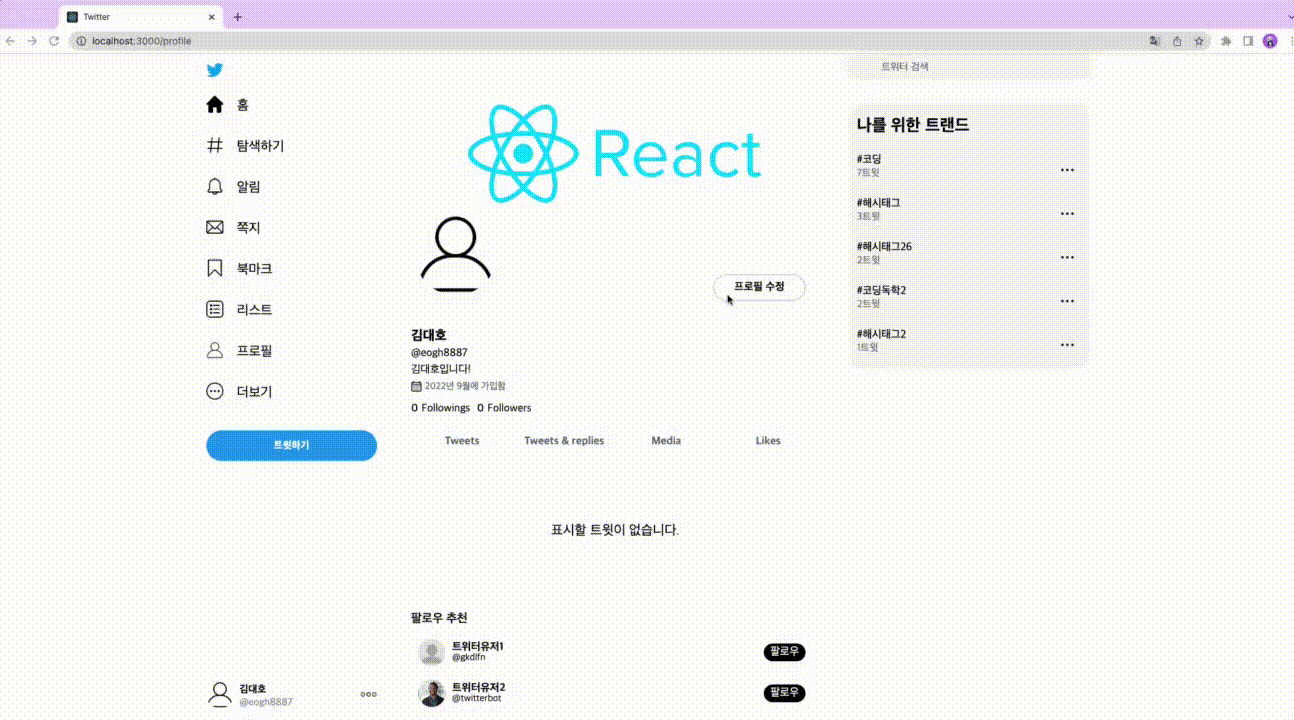Open the #코딩 trend
Viewport: 1294px width, 720px height.
tap(869, 159)
